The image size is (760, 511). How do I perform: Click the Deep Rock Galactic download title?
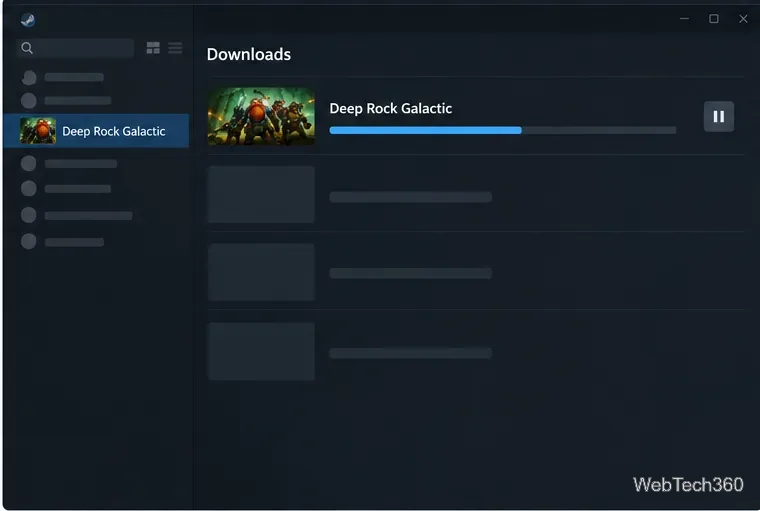click(391, 108)
